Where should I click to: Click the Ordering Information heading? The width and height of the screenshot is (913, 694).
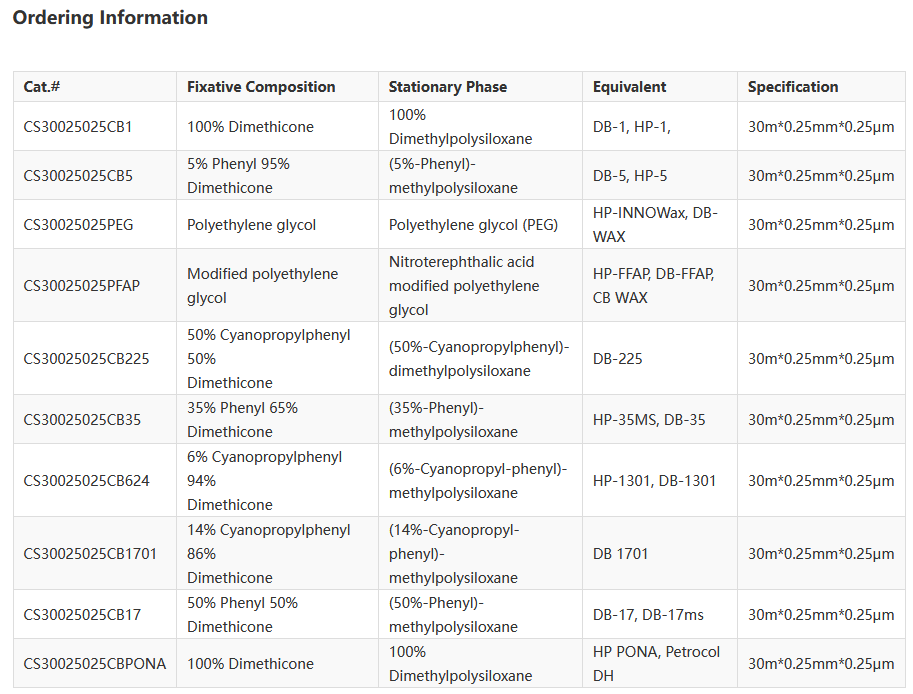coord(110,18)
